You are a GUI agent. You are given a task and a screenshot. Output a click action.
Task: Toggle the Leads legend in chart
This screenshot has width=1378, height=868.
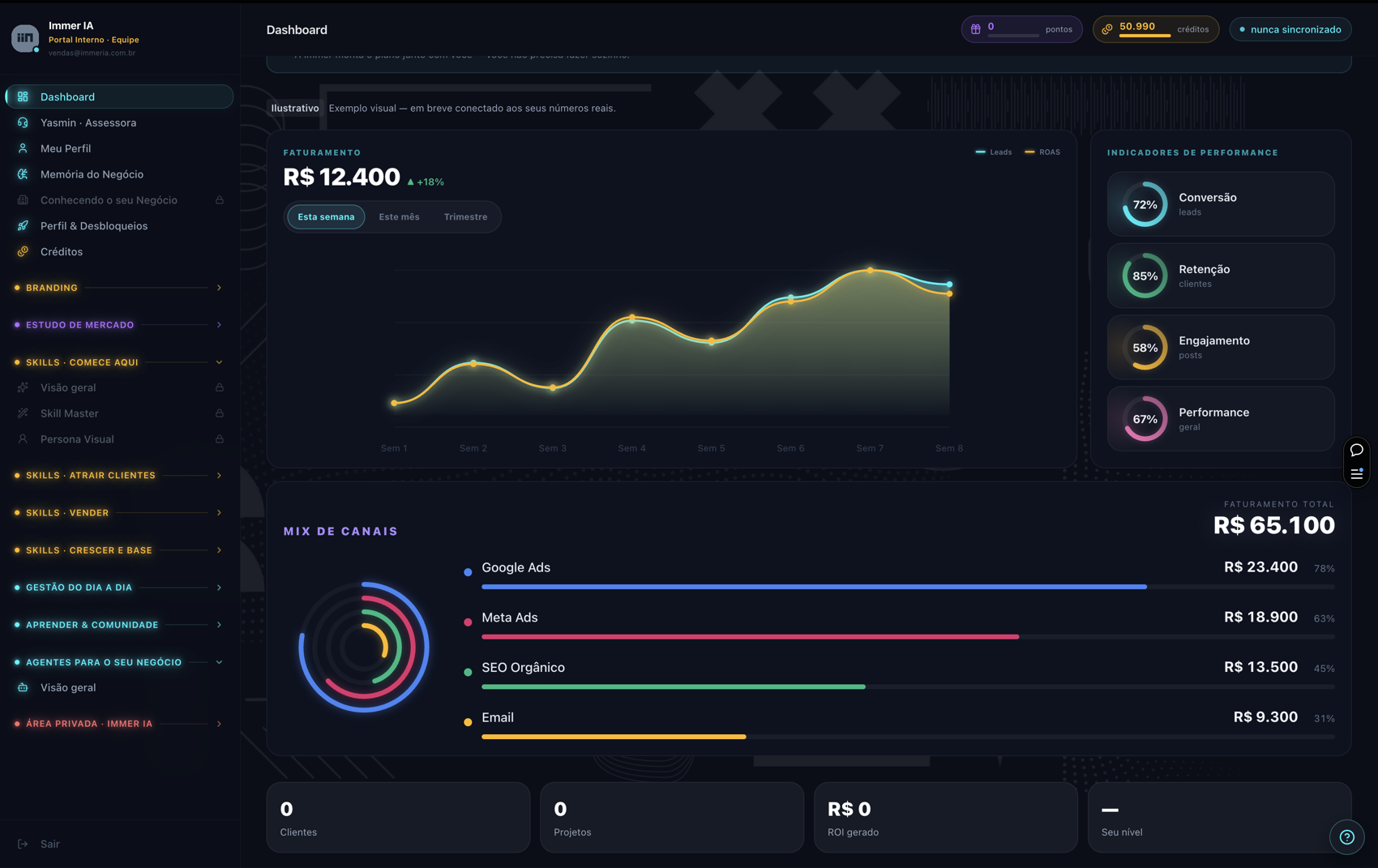click(x=993, y=152)
